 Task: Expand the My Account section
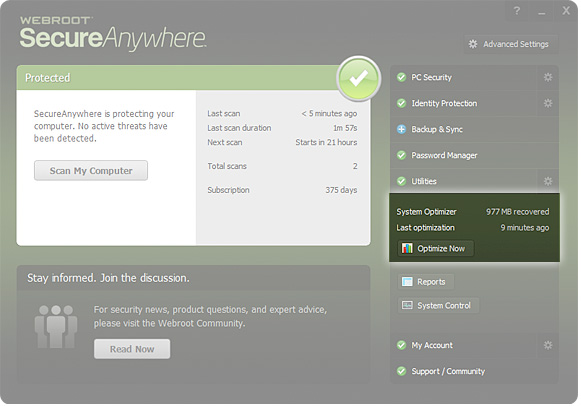click(x=463, y=345)
